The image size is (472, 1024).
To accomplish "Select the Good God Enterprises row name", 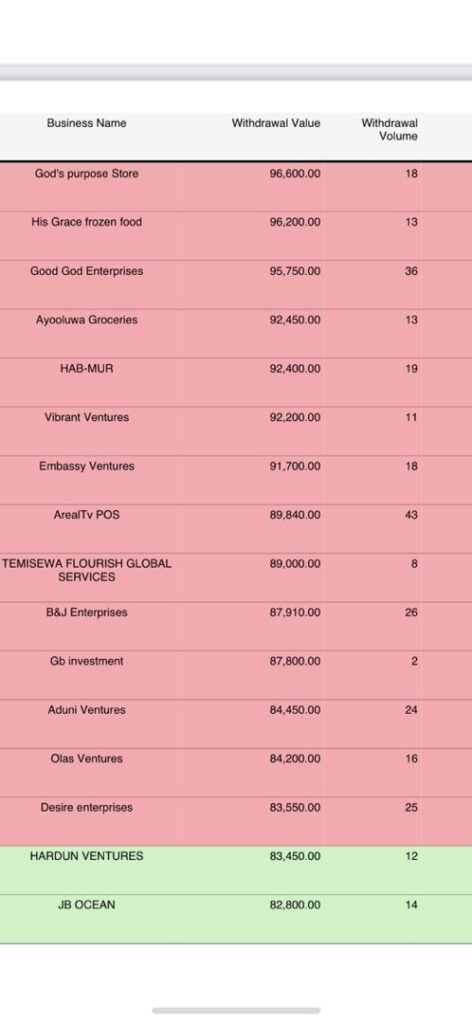I will point(86,271).
